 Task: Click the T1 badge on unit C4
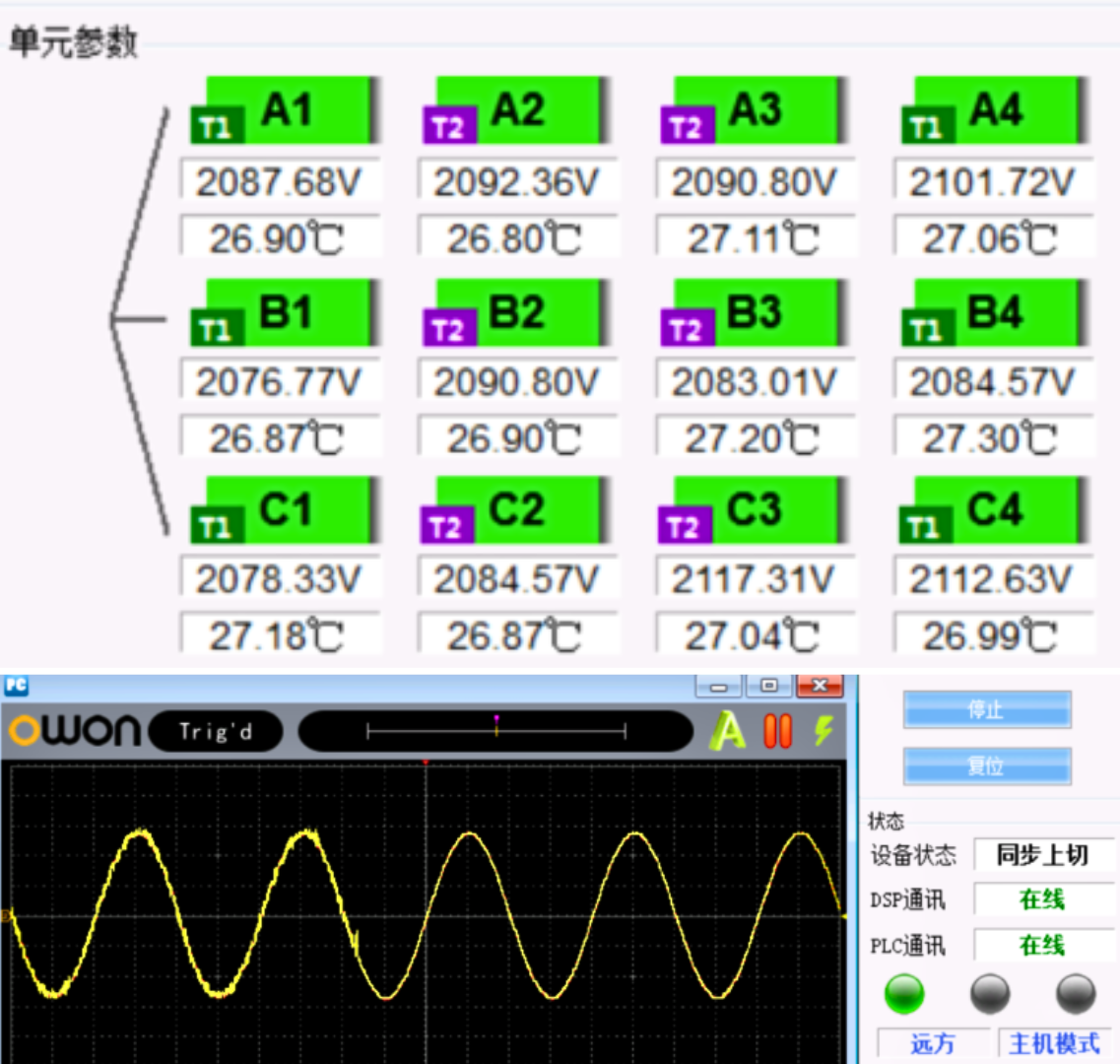pyautogui.click(x=926, y=526)
